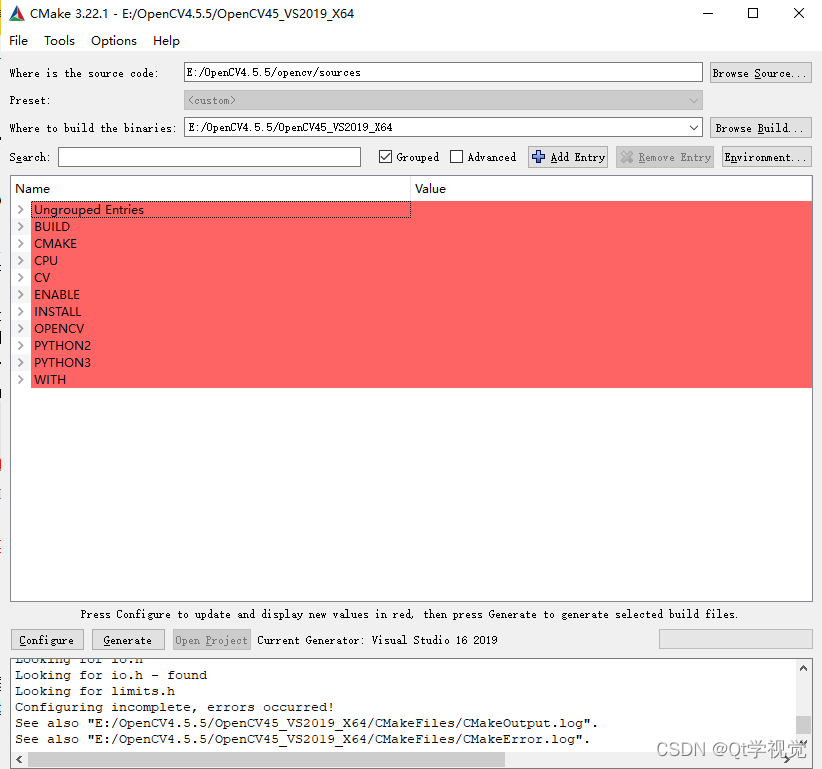Select the OPENCV row label
The width and height of the screenshot is (822, 769).
[x=59, y=329]
